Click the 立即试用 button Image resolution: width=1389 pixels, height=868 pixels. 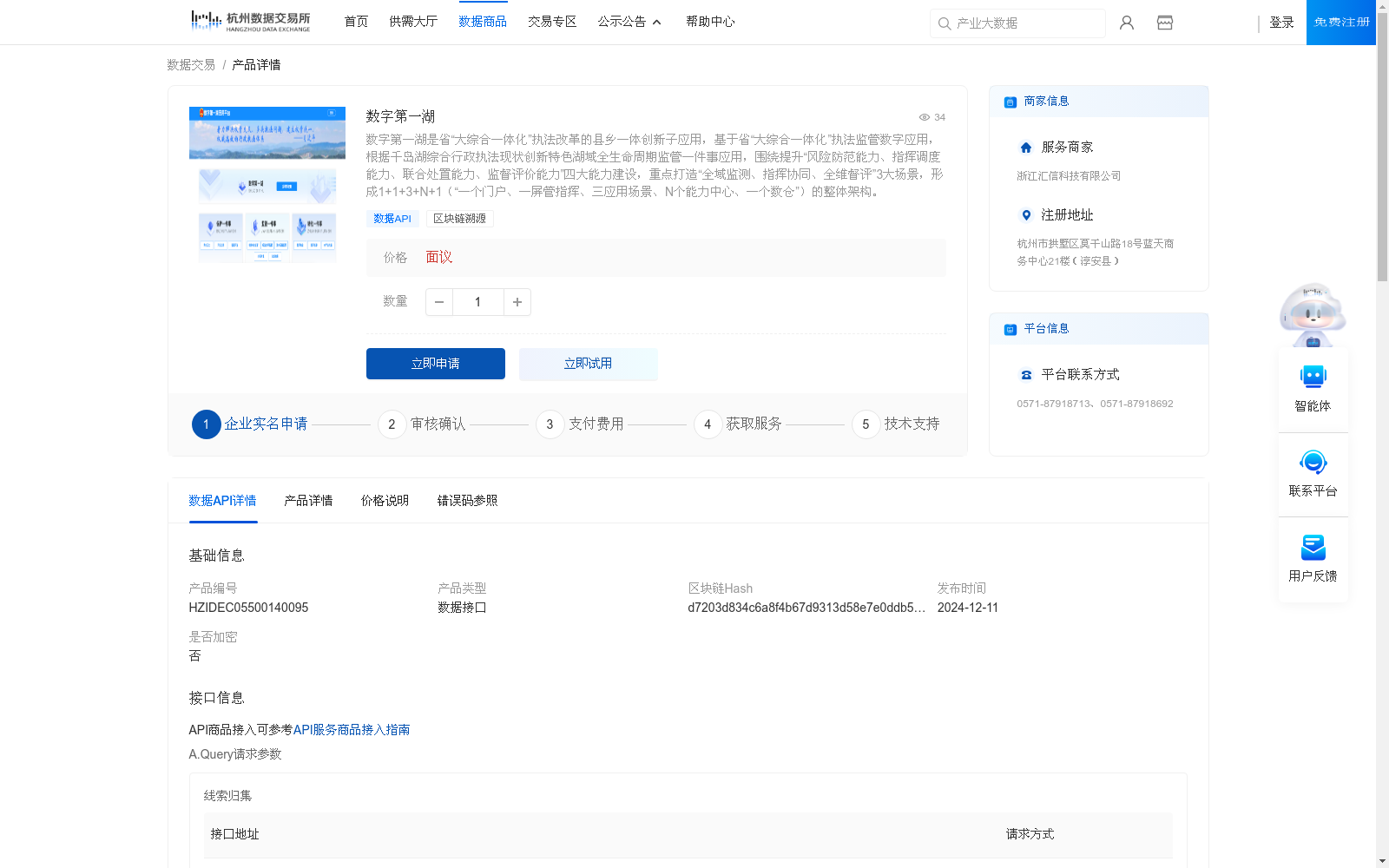[x=589, y=364]
